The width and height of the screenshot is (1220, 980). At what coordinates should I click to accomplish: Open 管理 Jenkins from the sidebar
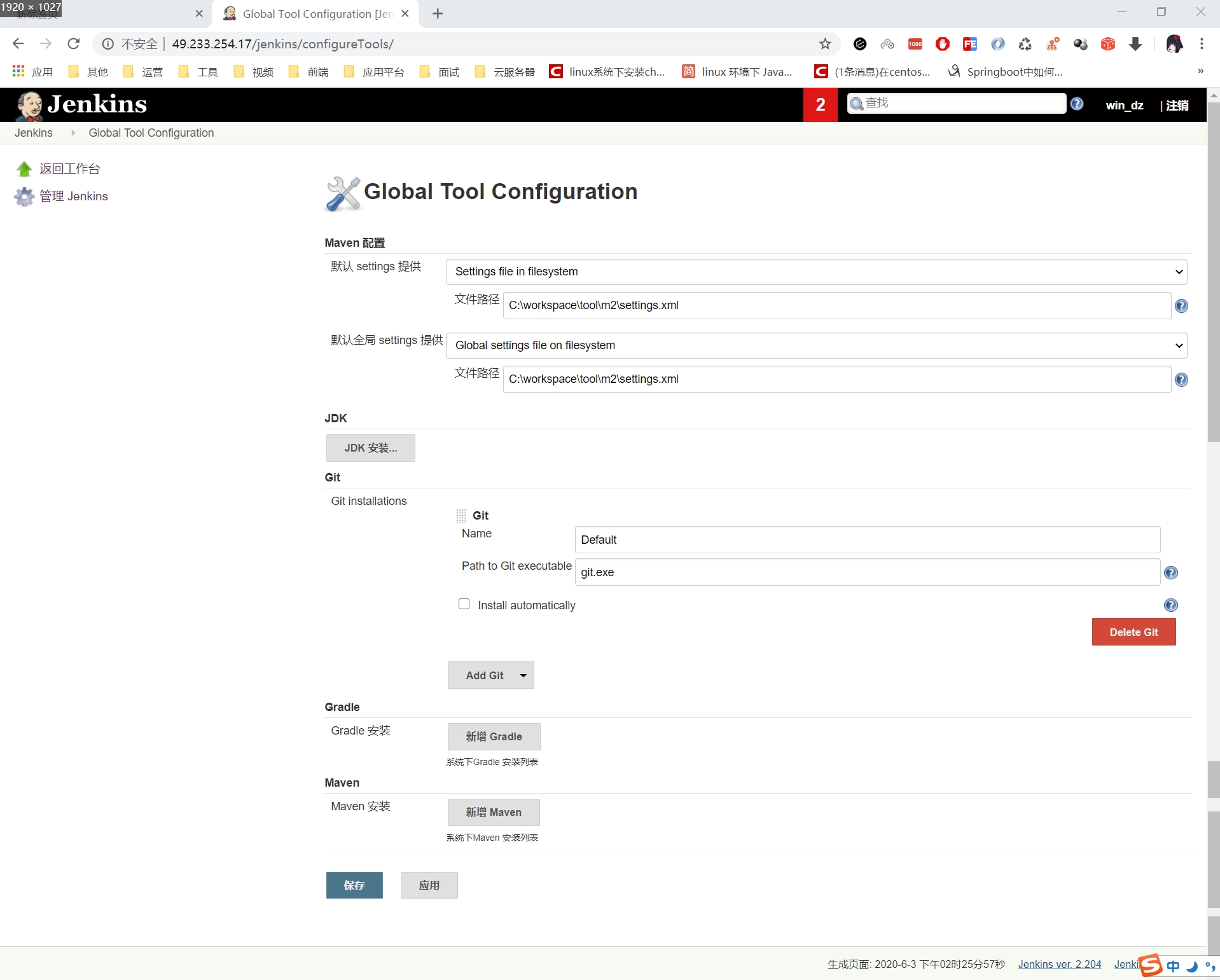(74, 197)
